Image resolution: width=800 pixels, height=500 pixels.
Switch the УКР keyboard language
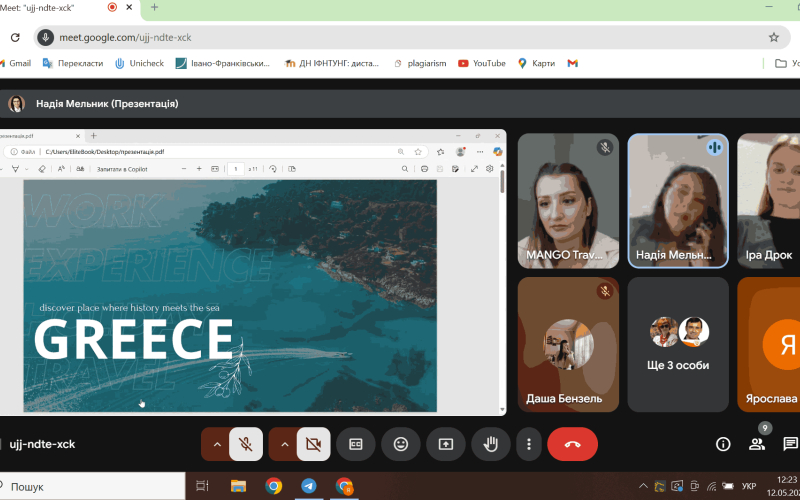[748, 486]
